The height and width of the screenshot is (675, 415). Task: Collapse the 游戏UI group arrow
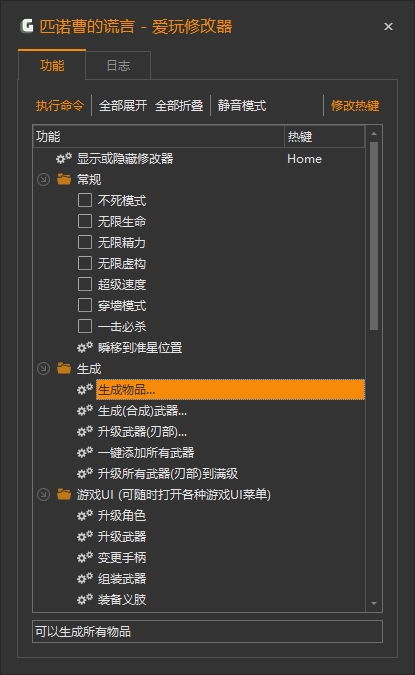click(x=43, y=495)
